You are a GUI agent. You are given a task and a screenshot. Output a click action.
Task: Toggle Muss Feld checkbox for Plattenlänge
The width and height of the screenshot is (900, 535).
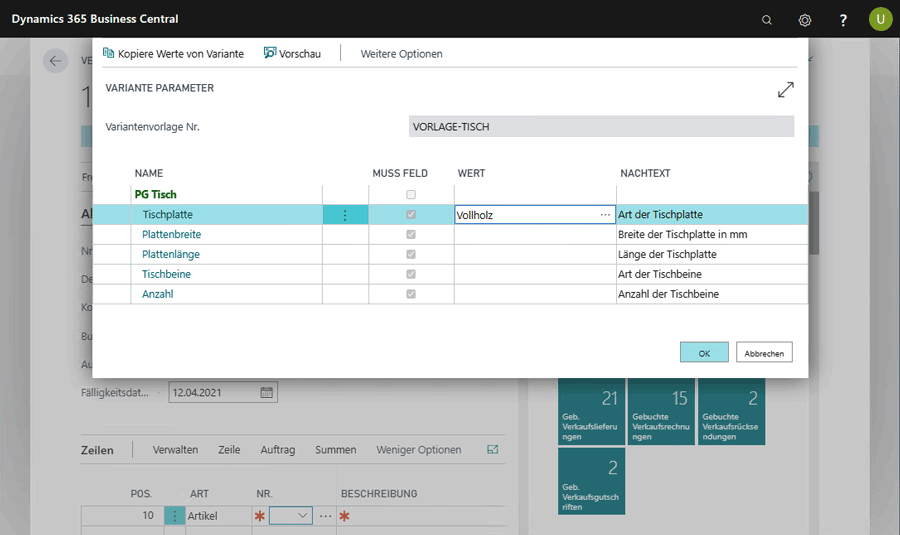tap(411, 254)
